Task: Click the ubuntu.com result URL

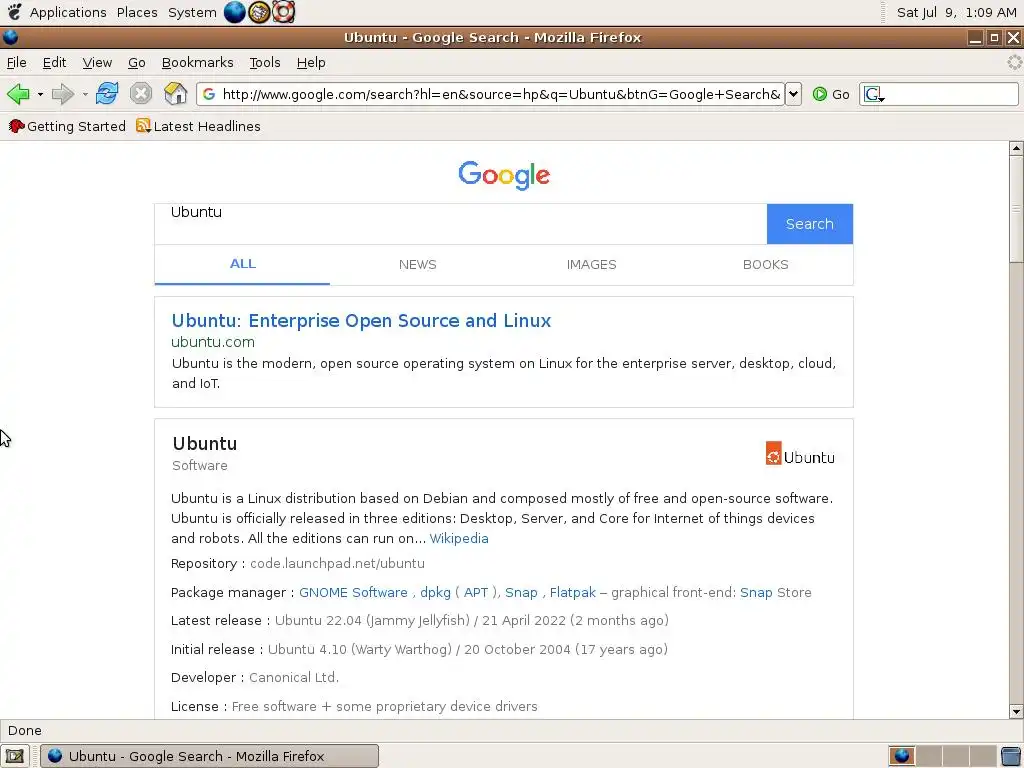Action: coord(213,342)
